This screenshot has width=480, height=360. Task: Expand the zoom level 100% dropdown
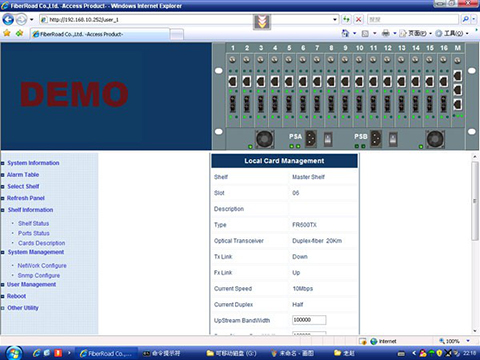point(468,341)
